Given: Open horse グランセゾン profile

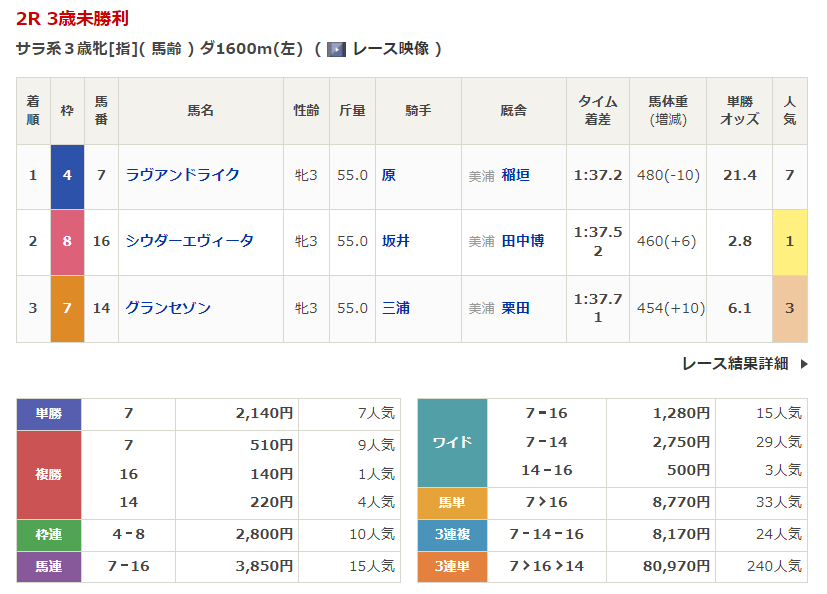Looking at the screenshot, I should 168,308.
